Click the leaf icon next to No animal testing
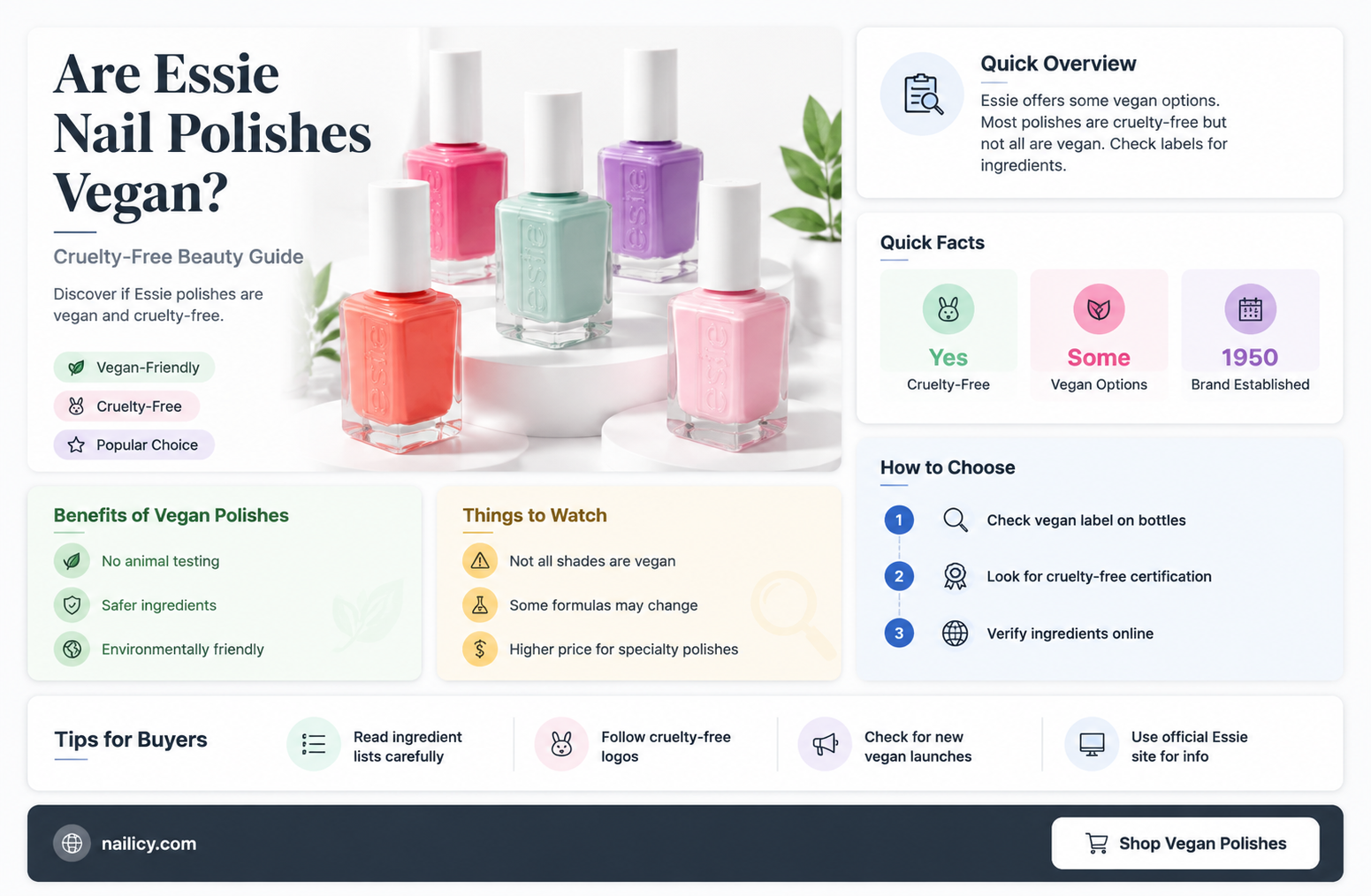 coord(72,561)
